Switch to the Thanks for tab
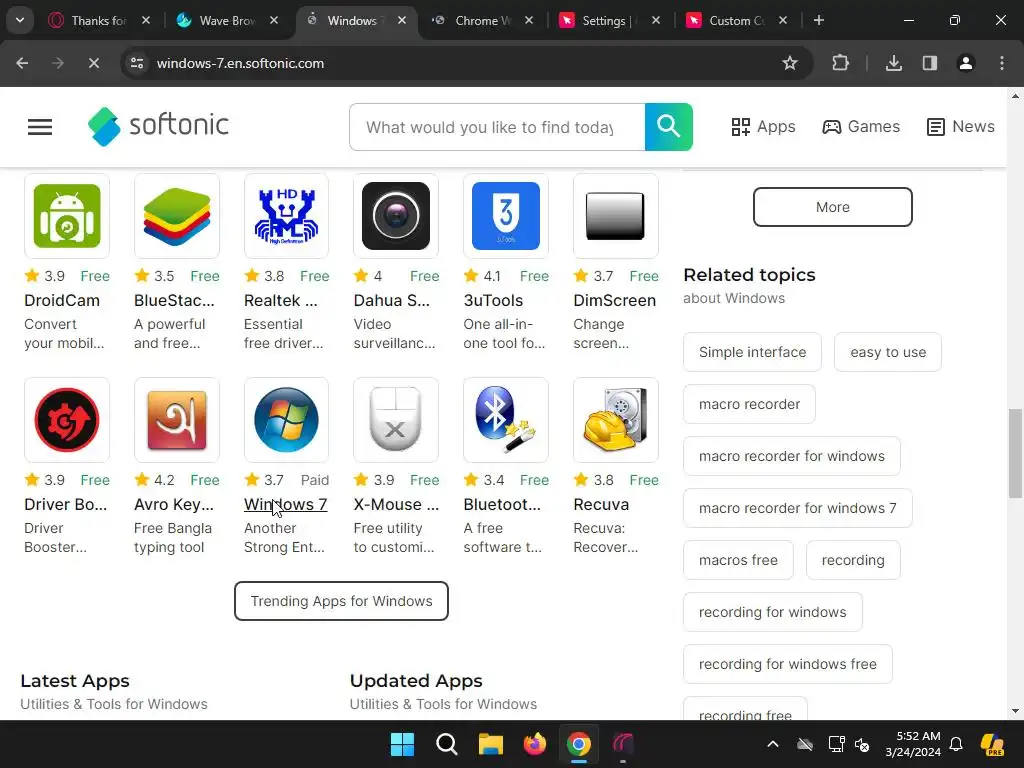This screenshot has width=1024, height=768. click(99, 20)
